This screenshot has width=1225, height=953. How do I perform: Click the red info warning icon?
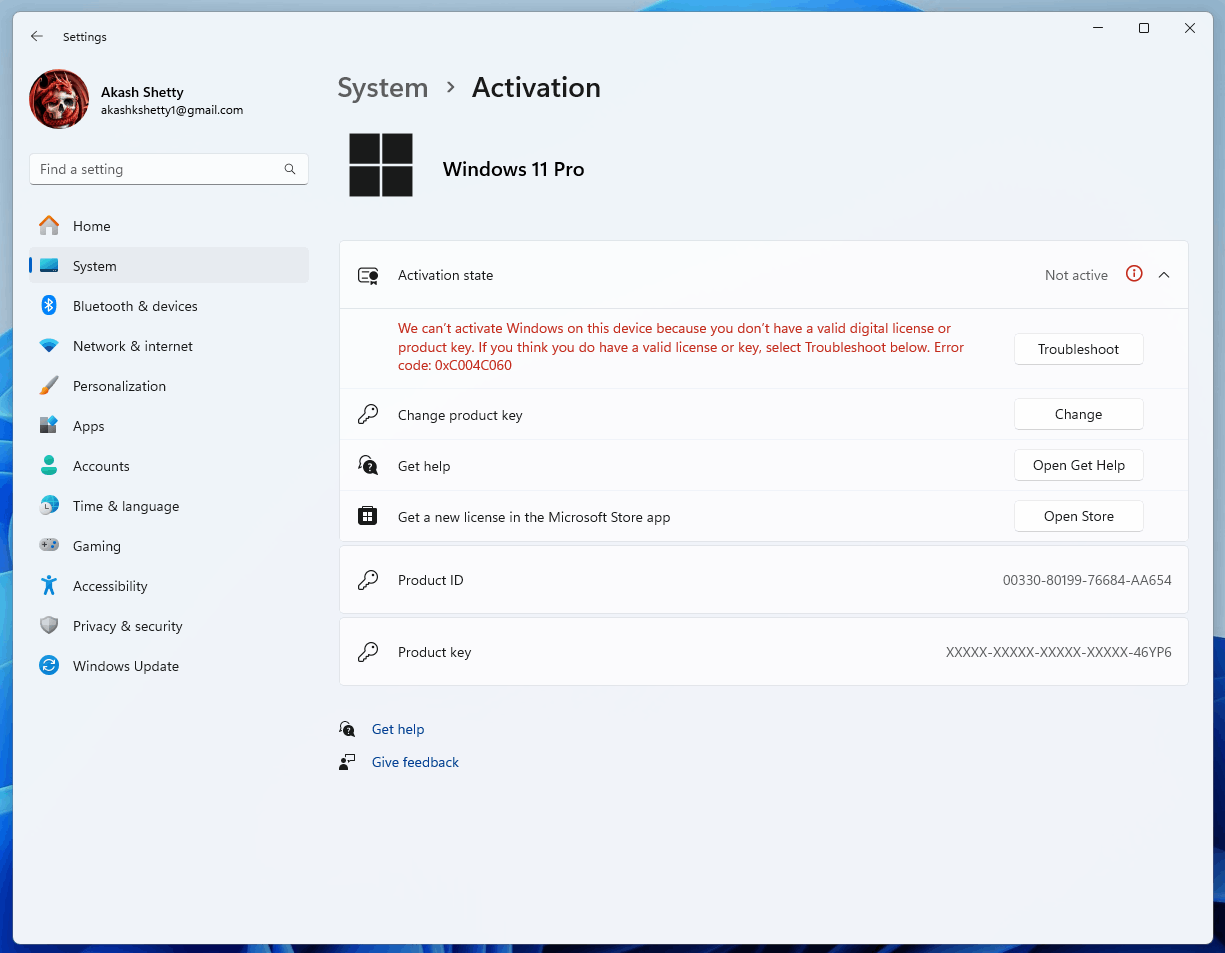(1134, 274)
